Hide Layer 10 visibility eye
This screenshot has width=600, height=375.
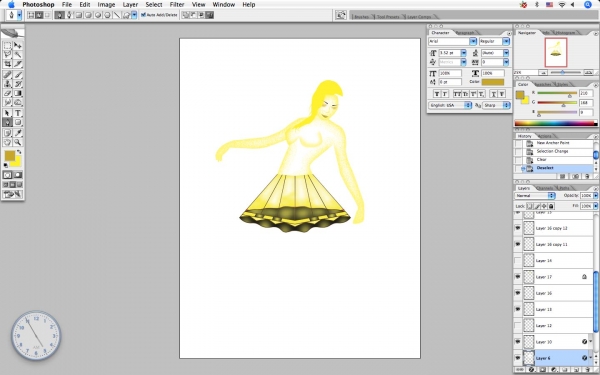click(x=518, y=341)
